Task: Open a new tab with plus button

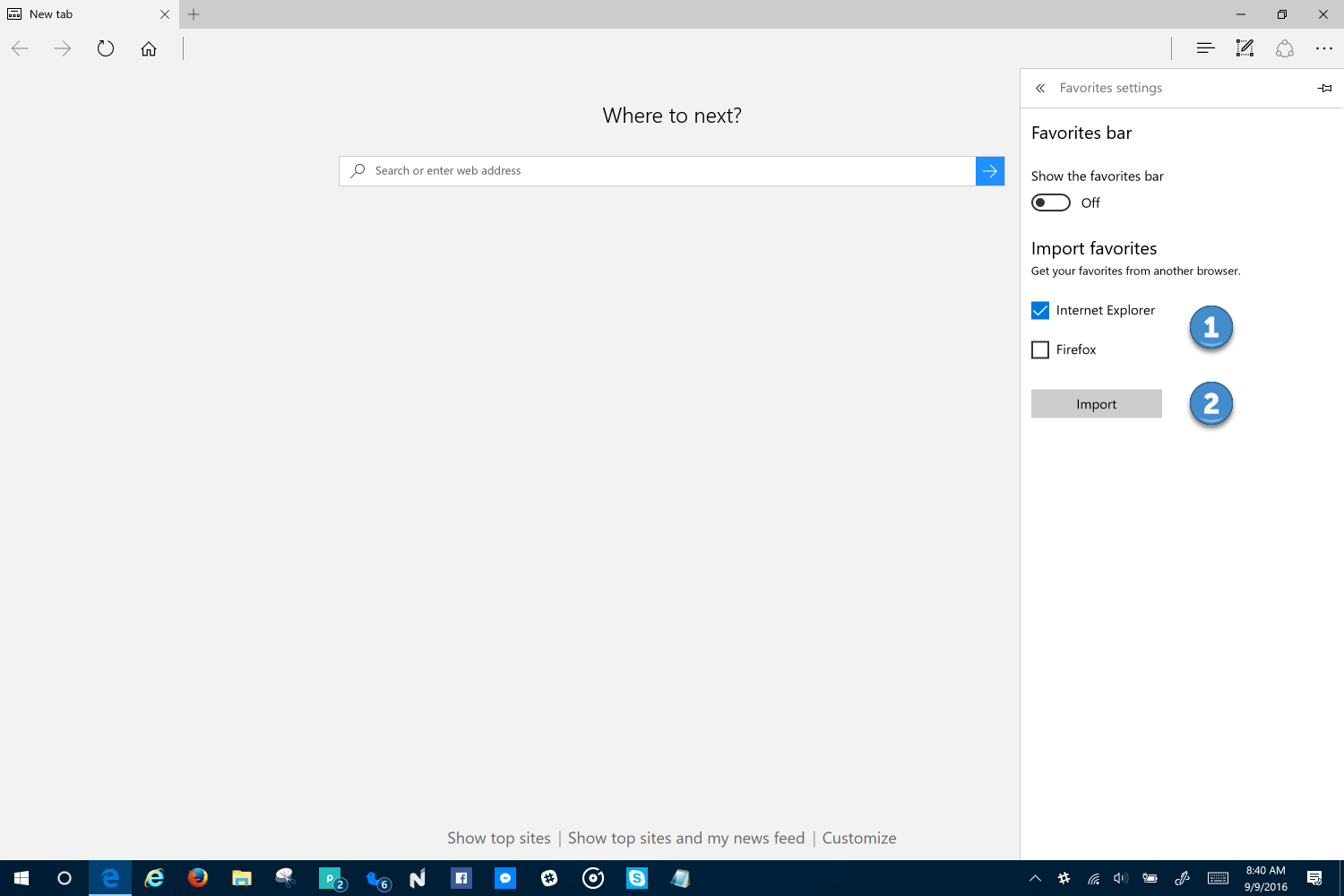Action: 194,14
